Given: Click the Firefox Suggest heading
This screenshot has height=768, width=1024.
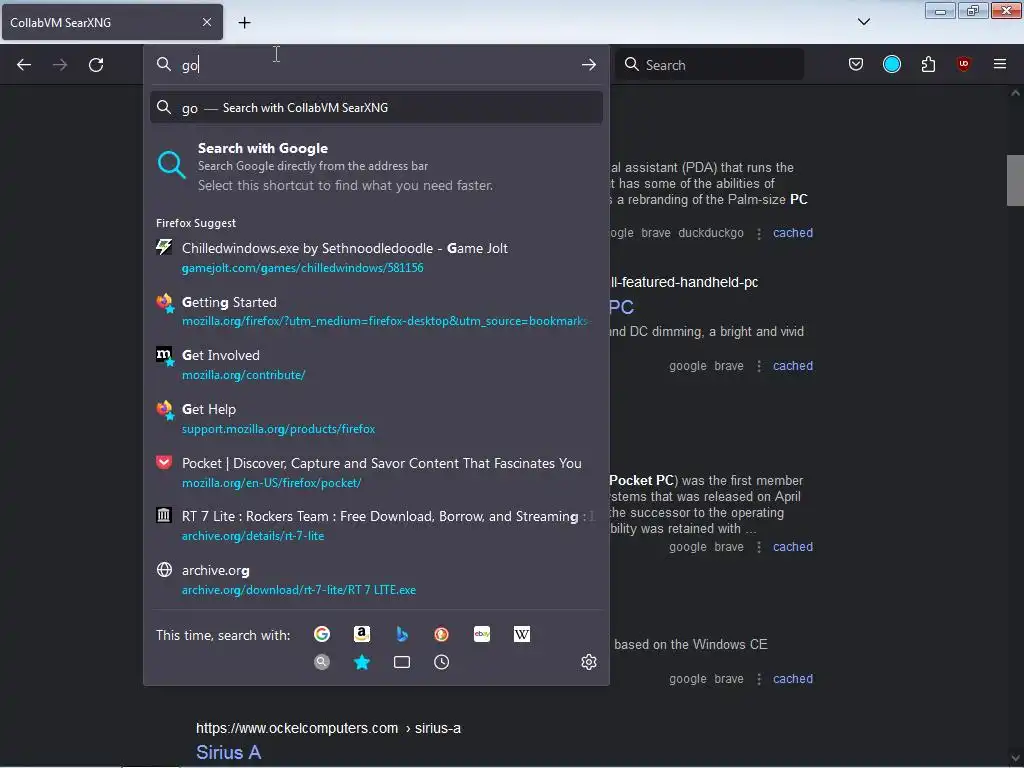Looking at the screenshot, I should pyautogui.click(x=196, y=223).
